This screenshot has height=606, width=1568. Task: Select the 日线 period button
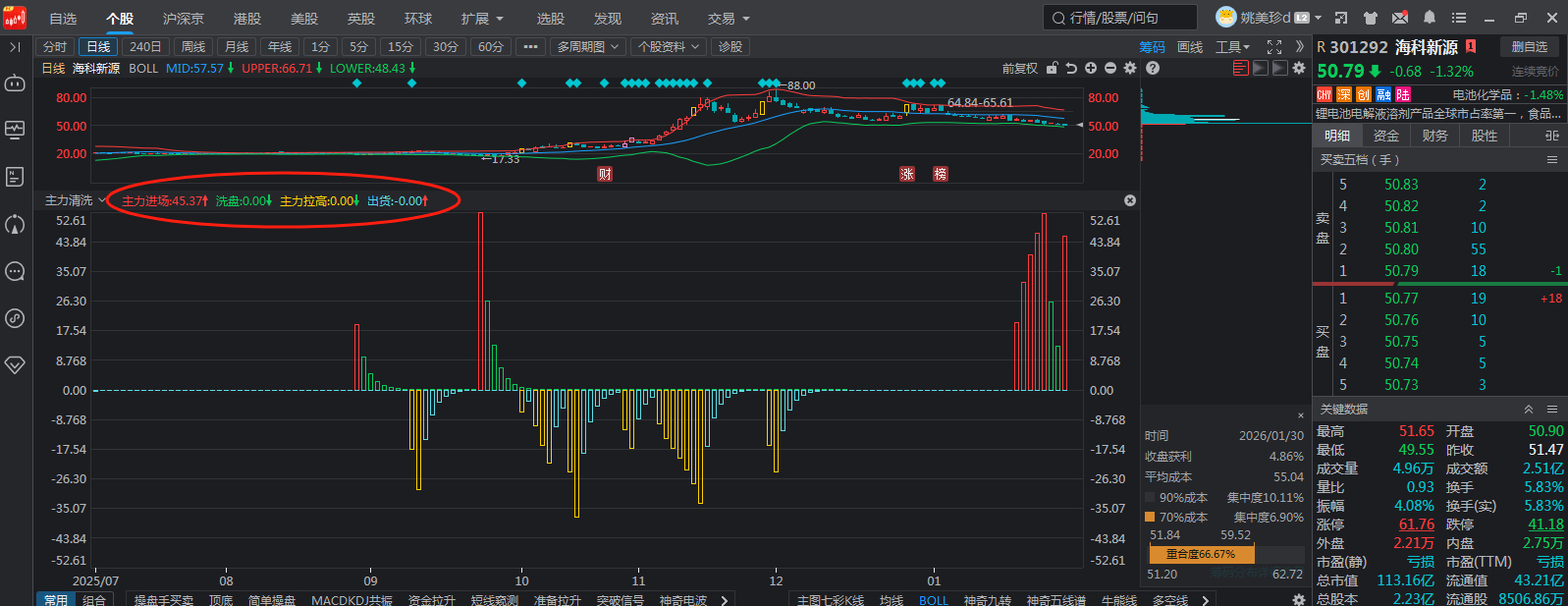98,47
